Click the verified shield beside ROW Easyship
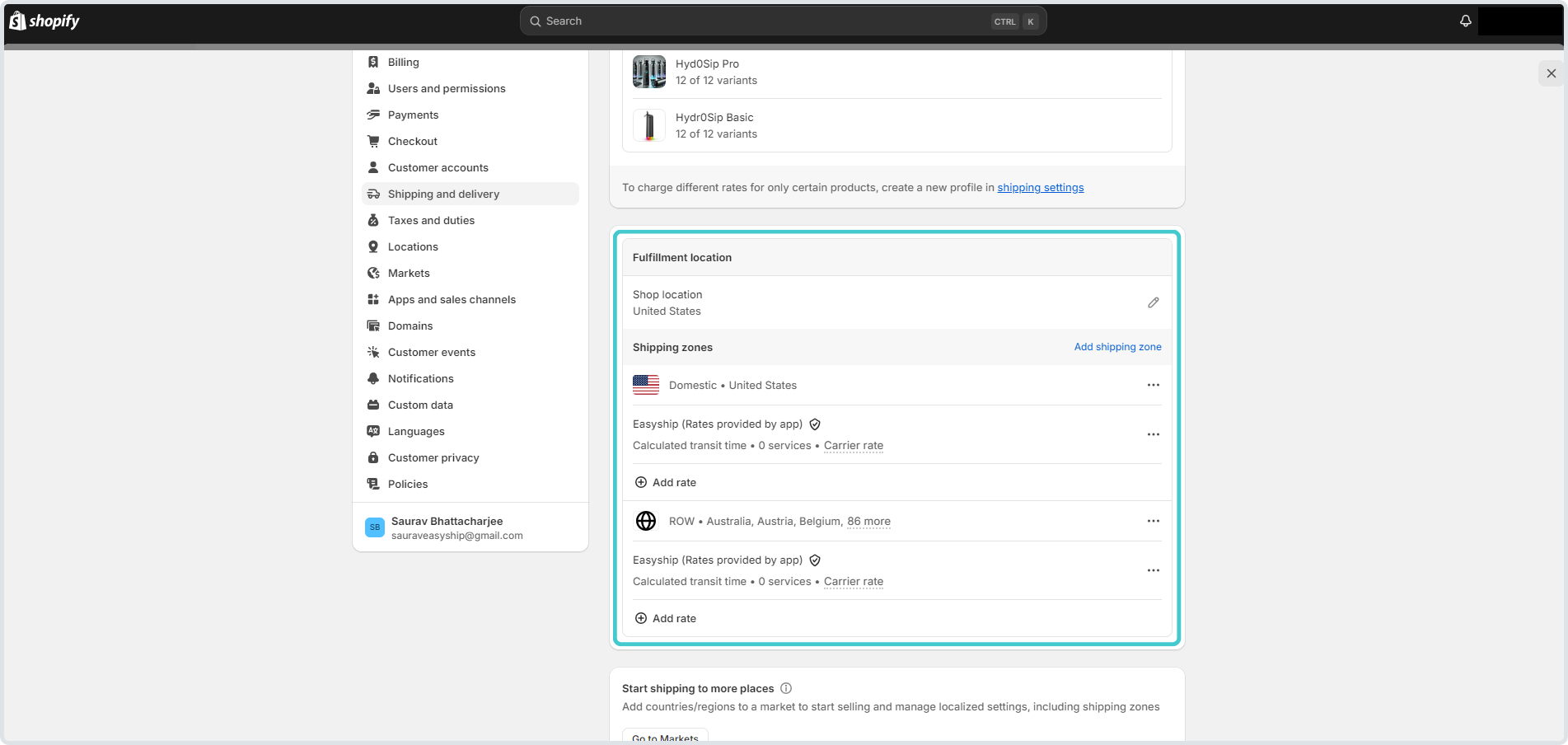1568x745 pixels. (x=815, y=560)
